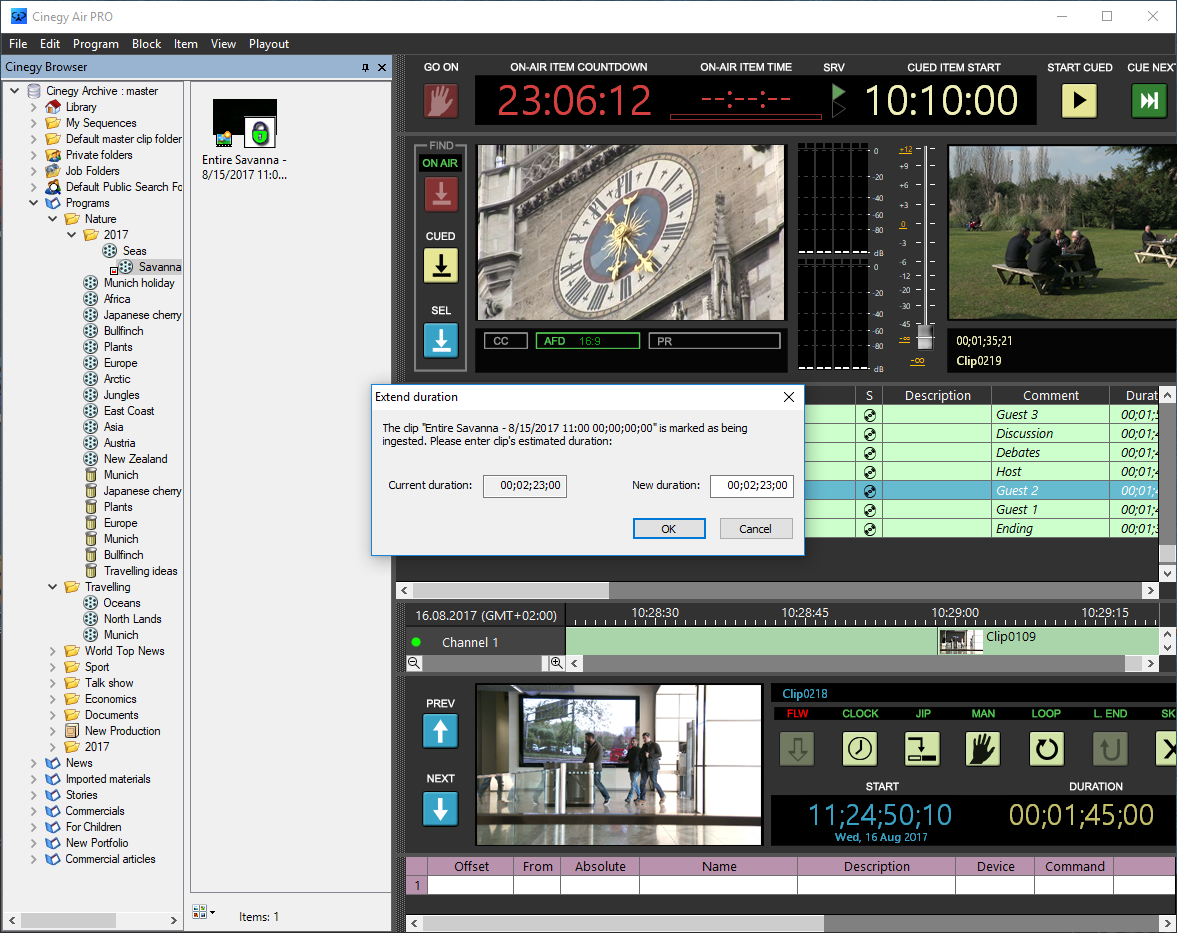
Task: Click the PREV up arrow button
Action: pyautogui.click(x=441, y=730)
